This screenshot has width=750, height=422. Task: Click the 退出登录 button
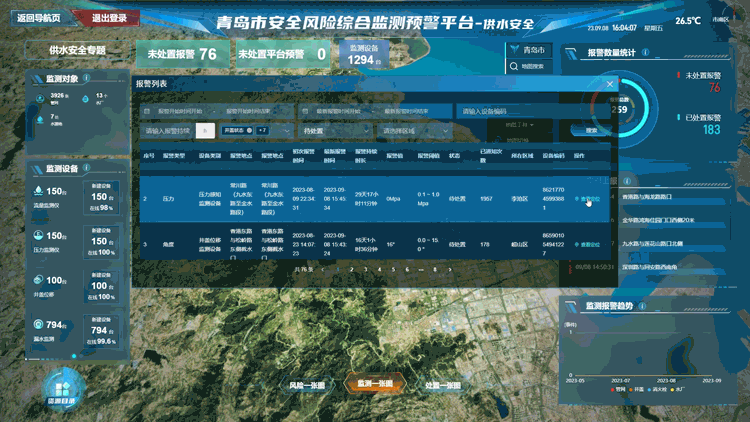[x=109, y=18]
